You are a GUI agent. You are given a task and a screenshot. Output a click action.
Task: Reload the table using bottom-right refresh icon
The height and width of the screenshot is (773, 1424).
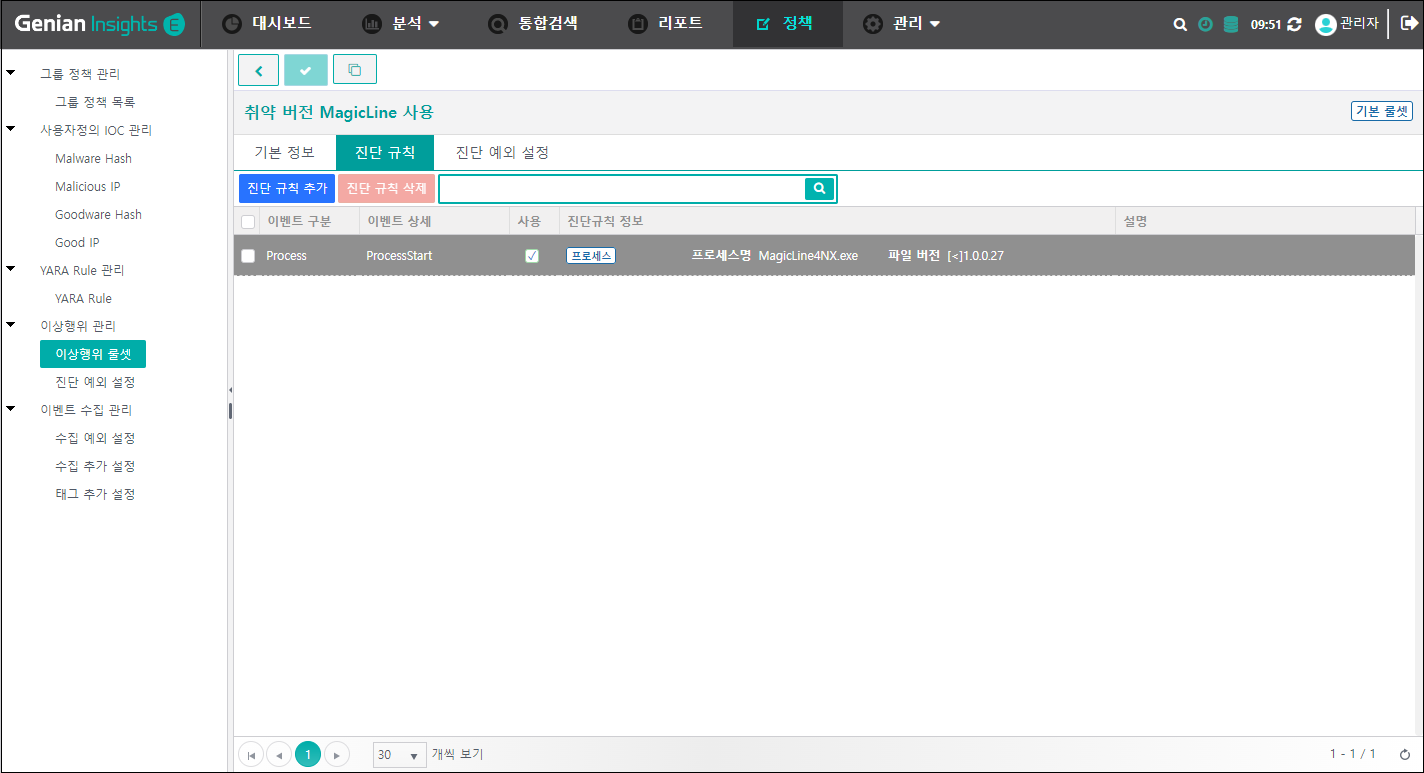click(x=1405, y=754)
